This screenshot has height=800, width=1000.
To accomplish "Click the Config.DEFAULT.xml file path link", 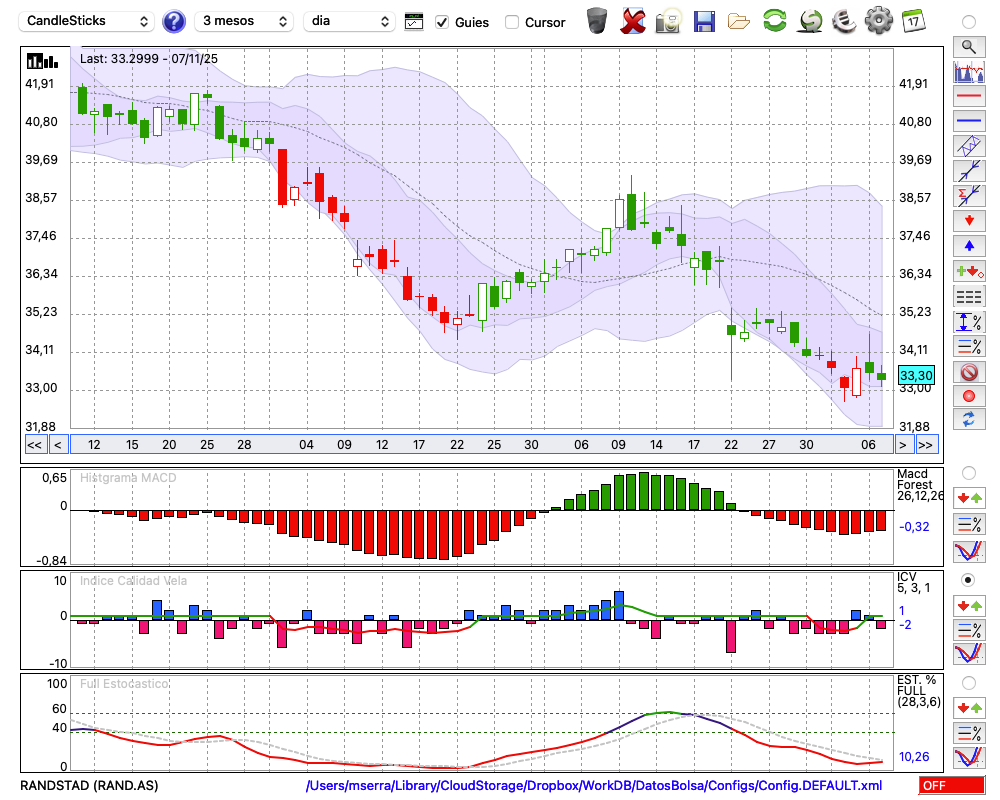I will pyautogui.click(x=594, y=786).
